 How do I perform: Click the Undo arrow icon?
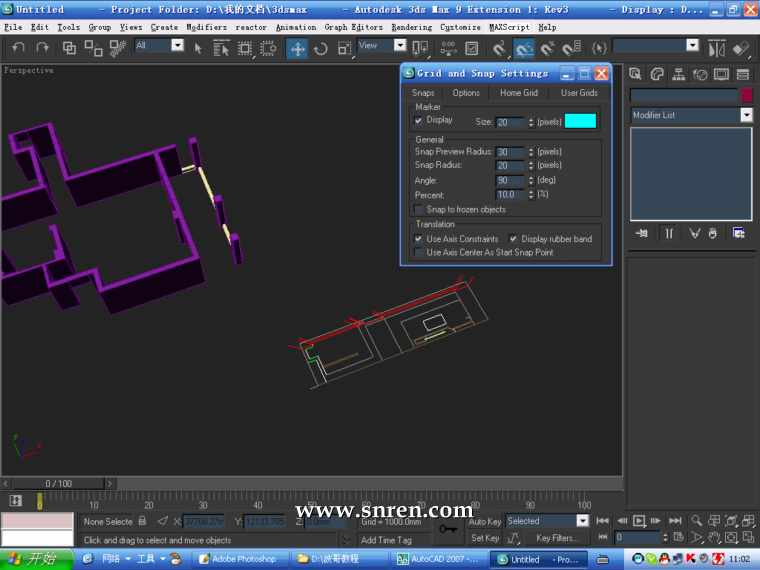coord(18,47)
